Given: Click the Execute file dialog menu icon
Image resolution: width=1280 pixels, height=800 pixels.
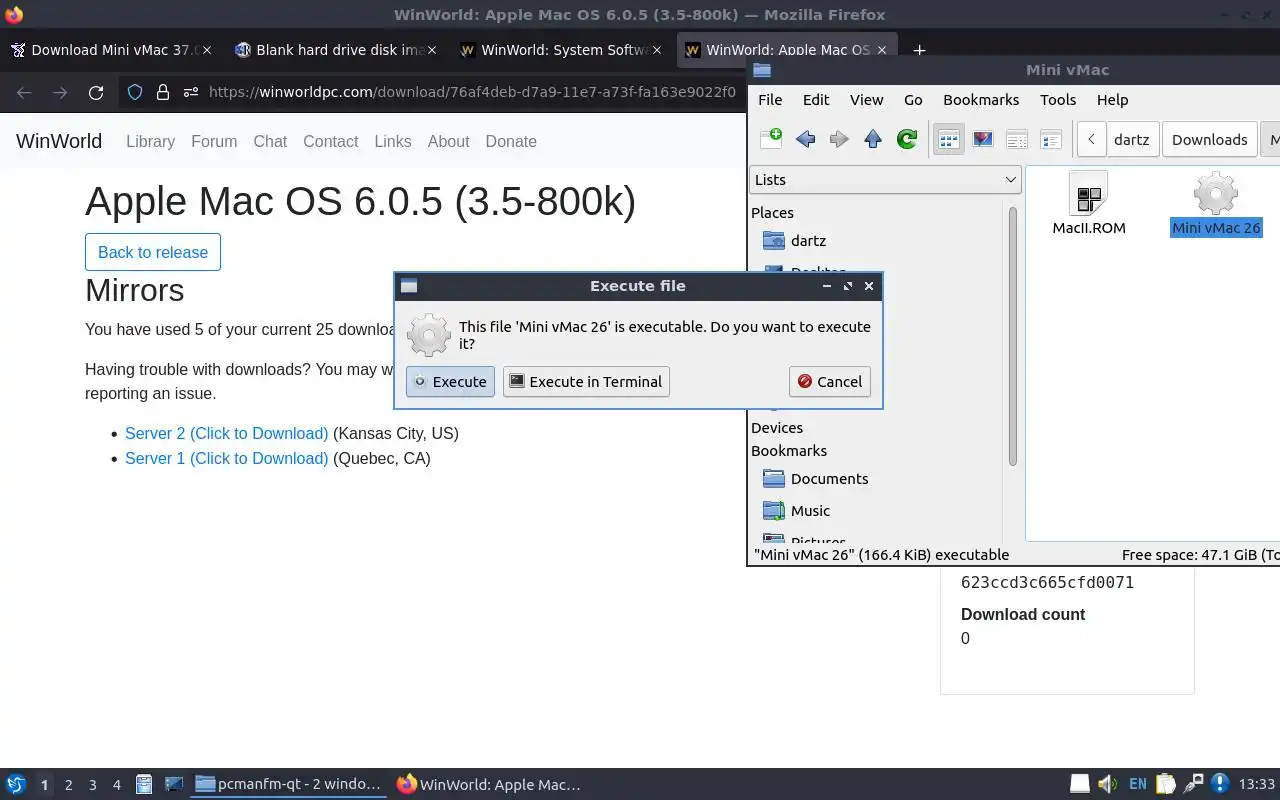Looking at the screenshot, I should [x=408, y=286].
